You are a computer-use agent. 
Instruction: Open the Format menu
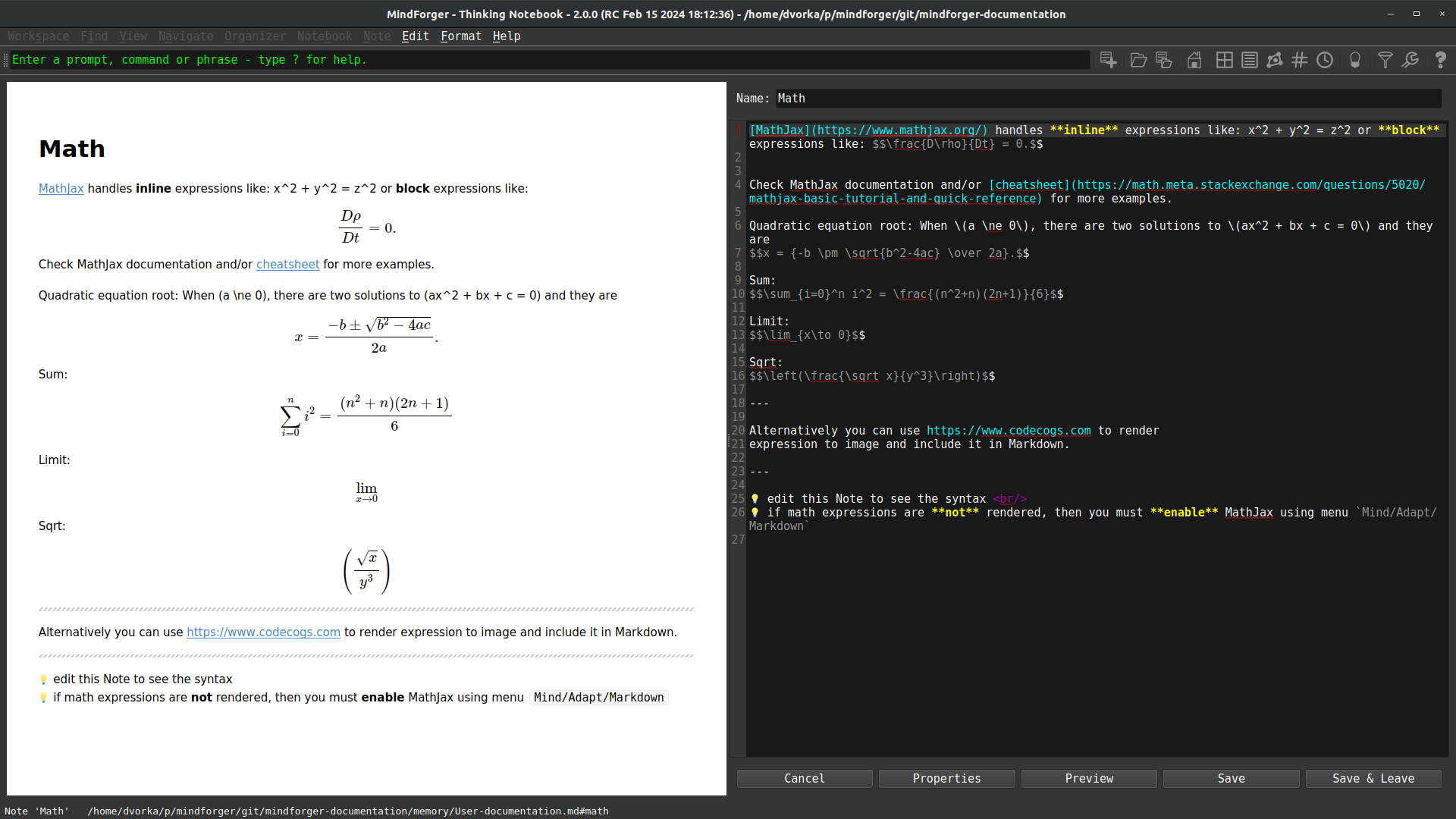point(460,36)
